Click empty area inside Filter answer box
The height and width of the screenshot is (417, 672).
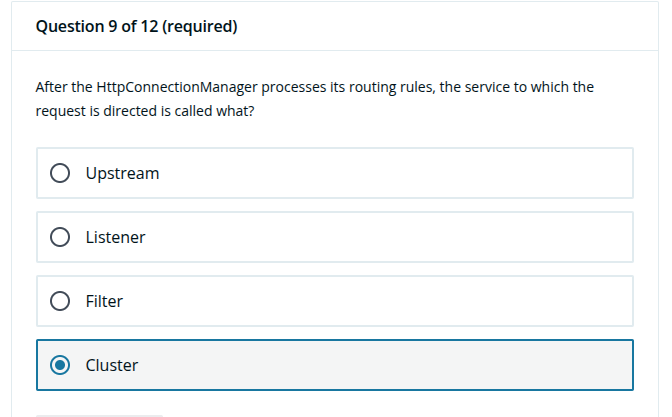[386, 301]
